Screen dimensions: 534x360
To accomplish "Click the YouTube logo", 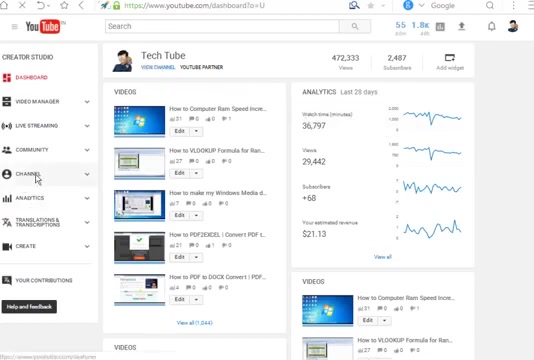I will tap(43, 27).
